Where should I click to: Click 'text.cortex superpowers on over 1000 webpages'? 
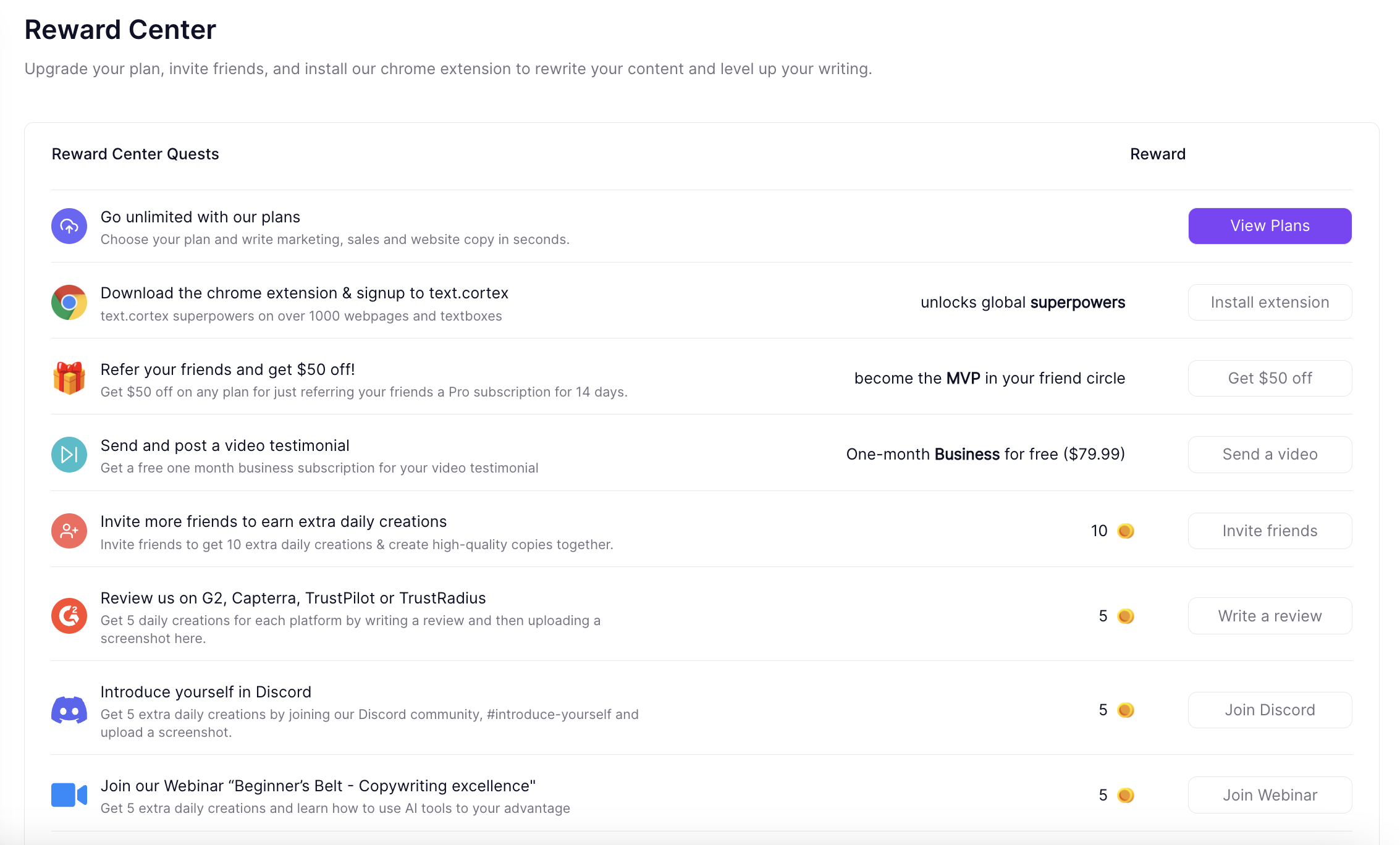click(302, 316)
